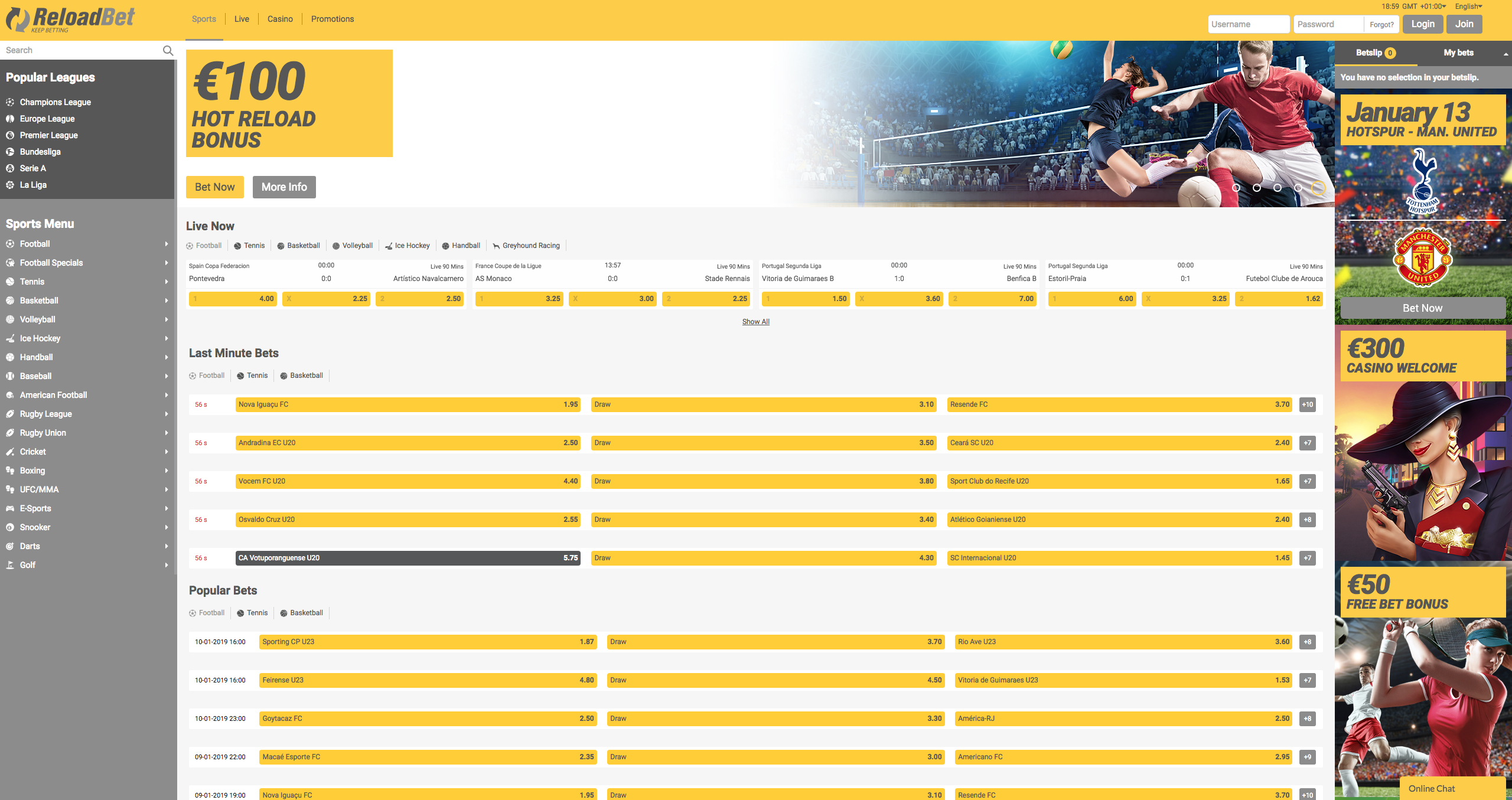Image resolution: width=1512 pixels, height=800 pixels.
Task: Click the Cricket bat icon
Action: click(x=10, y=452)
